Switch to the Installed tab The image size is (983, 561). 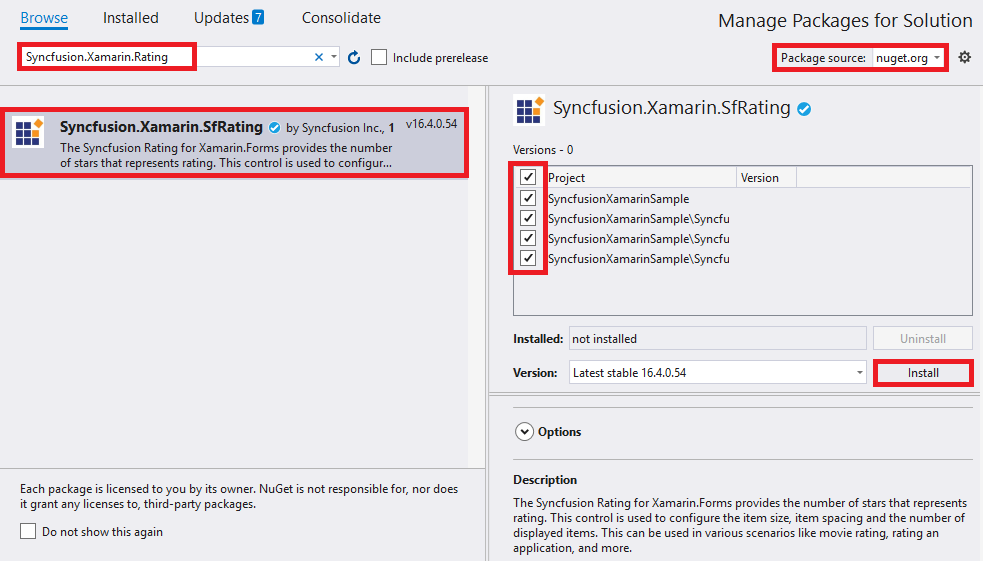(131, 18)
